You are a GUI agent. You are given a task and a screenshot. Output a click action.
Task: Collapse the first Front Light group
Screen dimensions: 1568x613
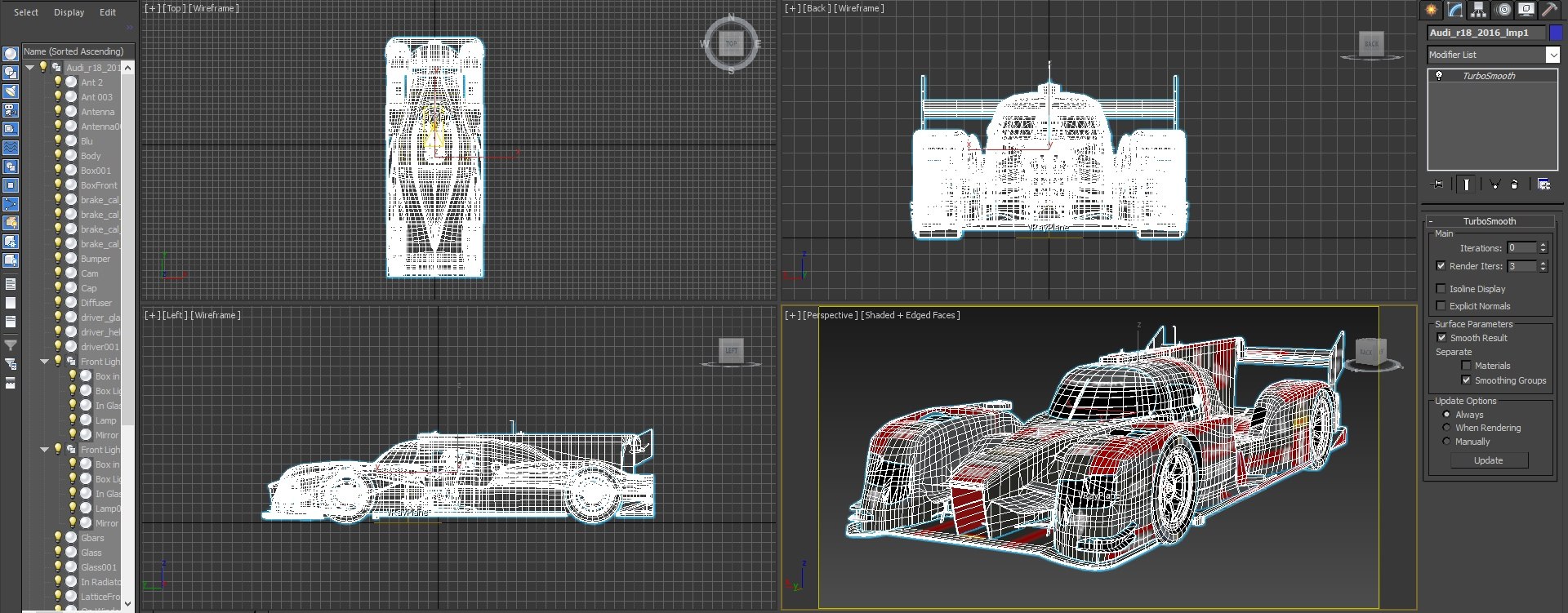pyautogui.click(x=45, y=361)
